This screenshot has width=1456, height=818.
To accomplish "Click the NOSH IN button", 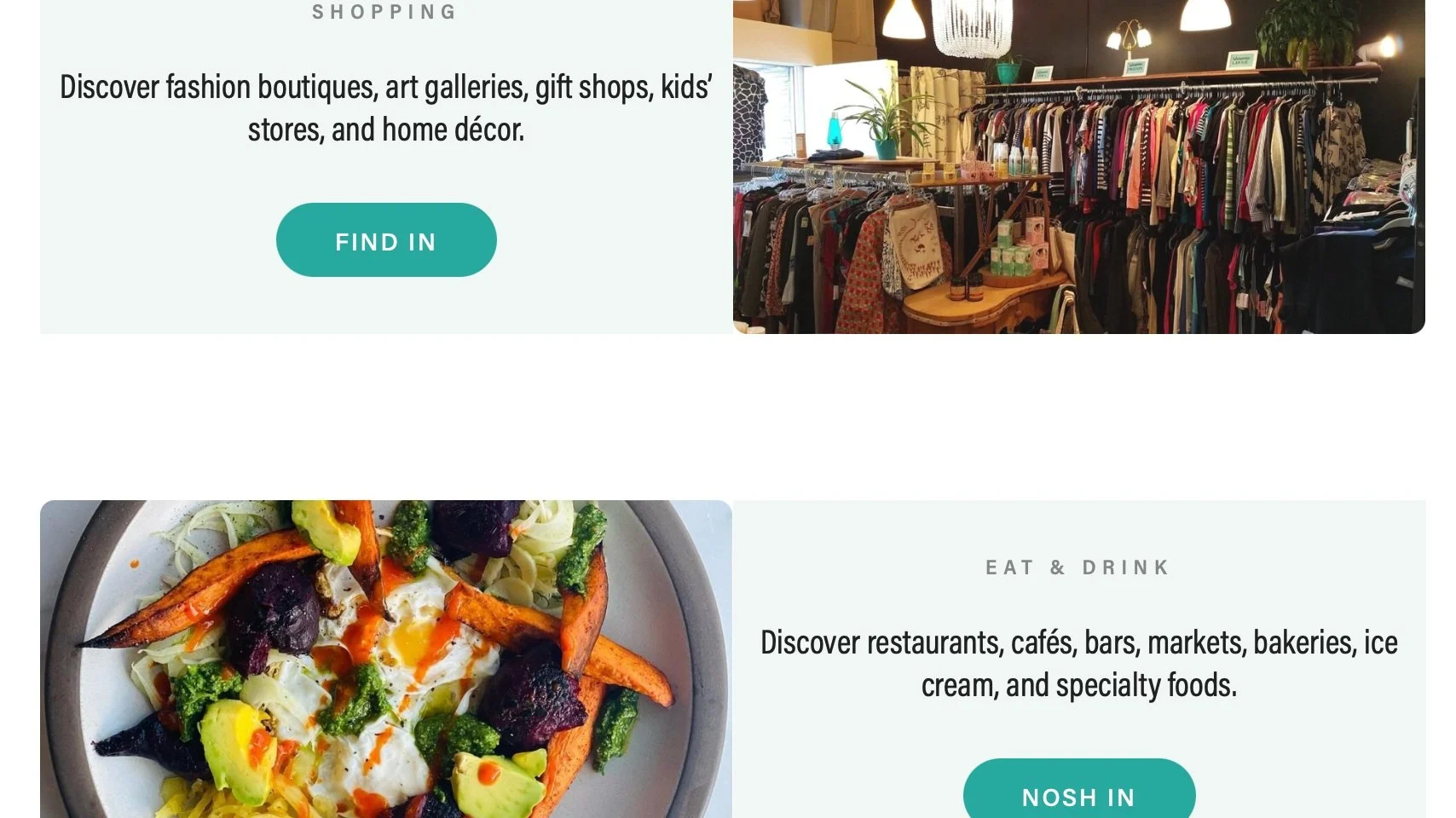I will point(1079,789).
